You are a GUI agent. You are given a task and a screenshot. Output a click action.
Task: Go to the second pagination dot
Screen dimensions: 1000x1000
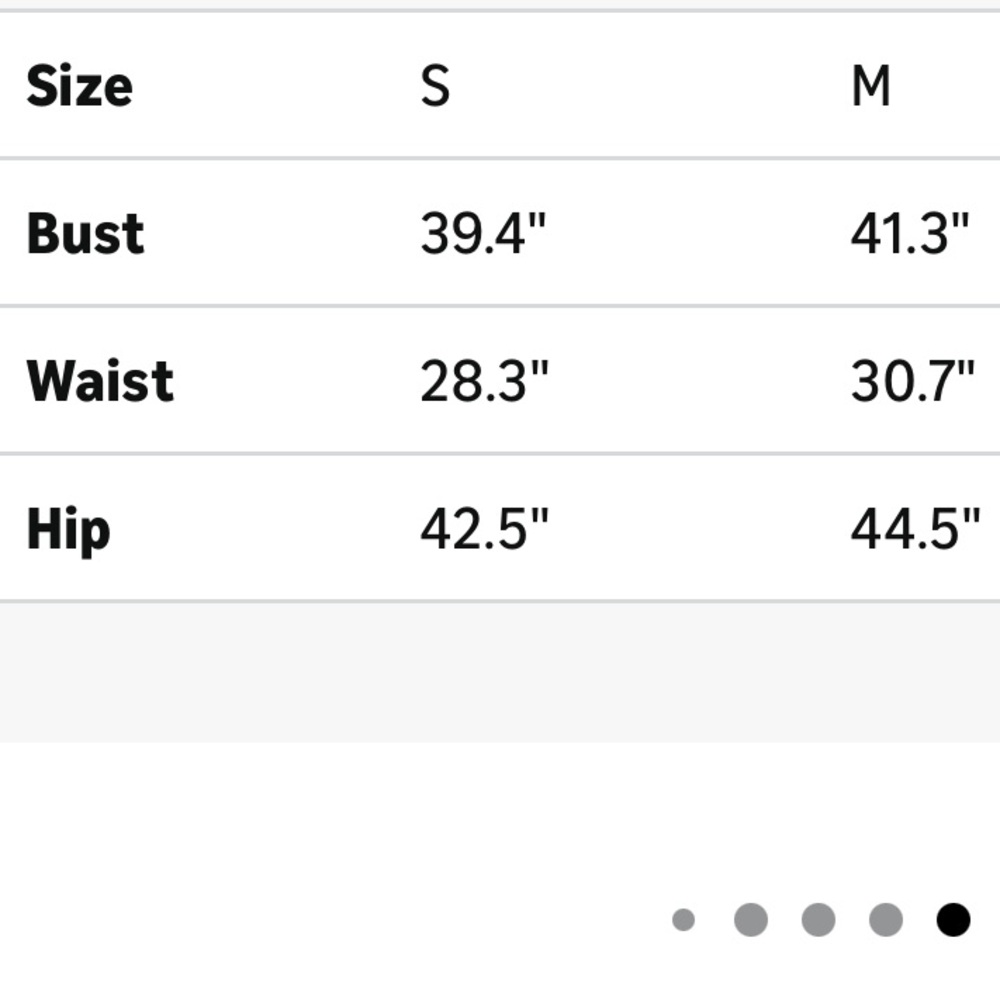click(751, 920)
